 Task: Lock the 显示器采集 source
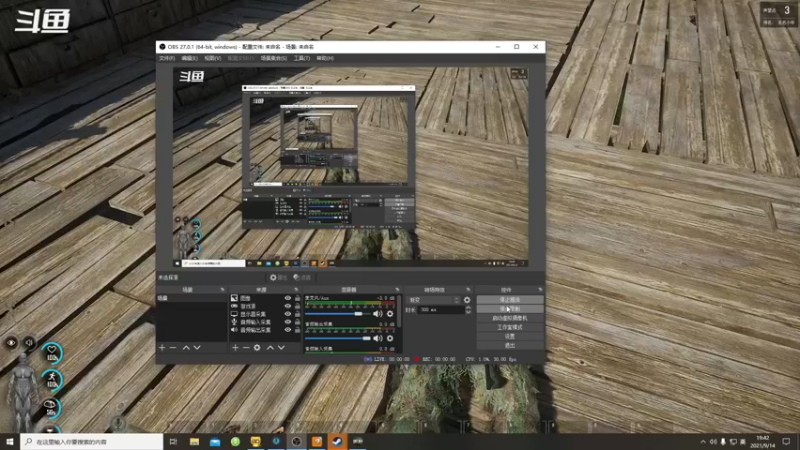[297, 314]
